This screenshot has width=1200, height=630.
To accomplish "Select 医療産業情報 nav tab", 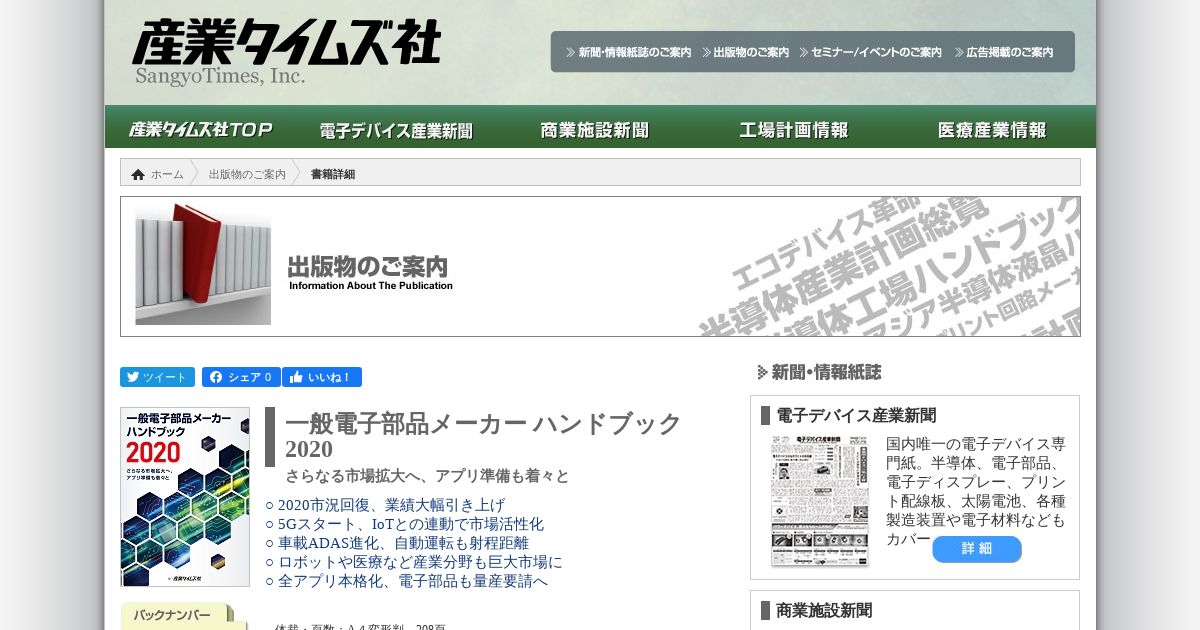I will [992, 130].
